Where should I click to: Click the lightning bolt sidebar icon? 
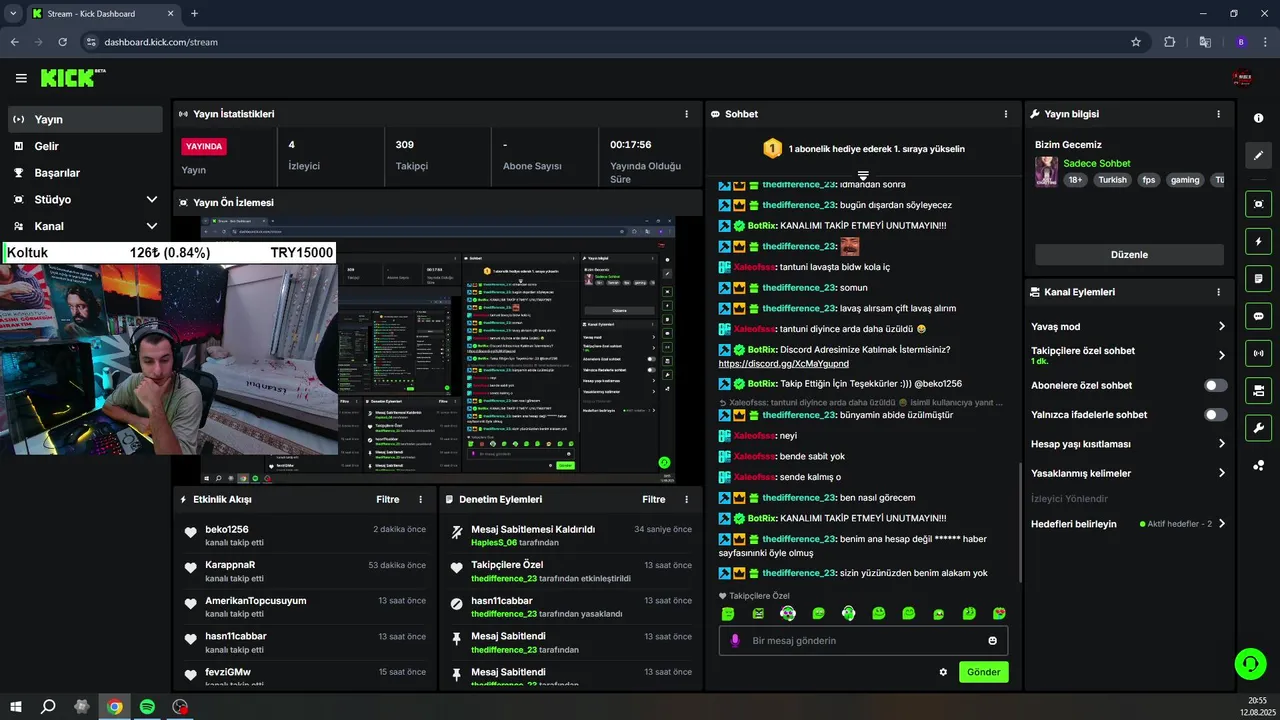tap(1258, 241)
